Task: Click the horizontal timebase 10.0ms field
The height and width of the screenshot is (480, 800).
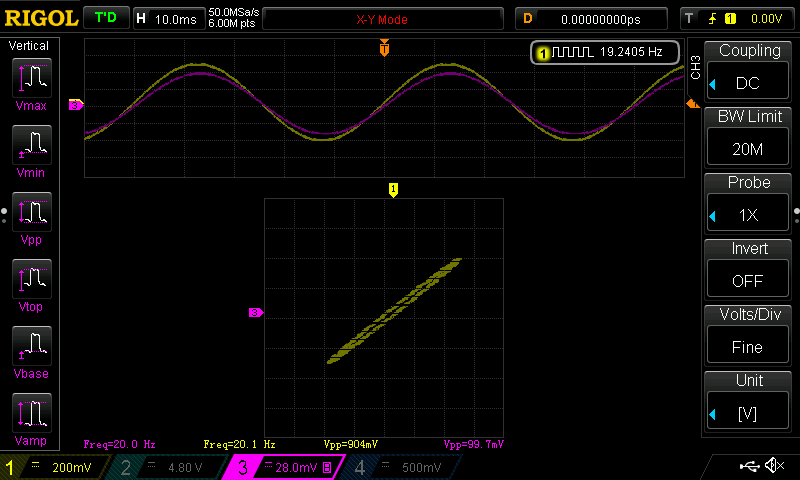Action: click(169, 19)
